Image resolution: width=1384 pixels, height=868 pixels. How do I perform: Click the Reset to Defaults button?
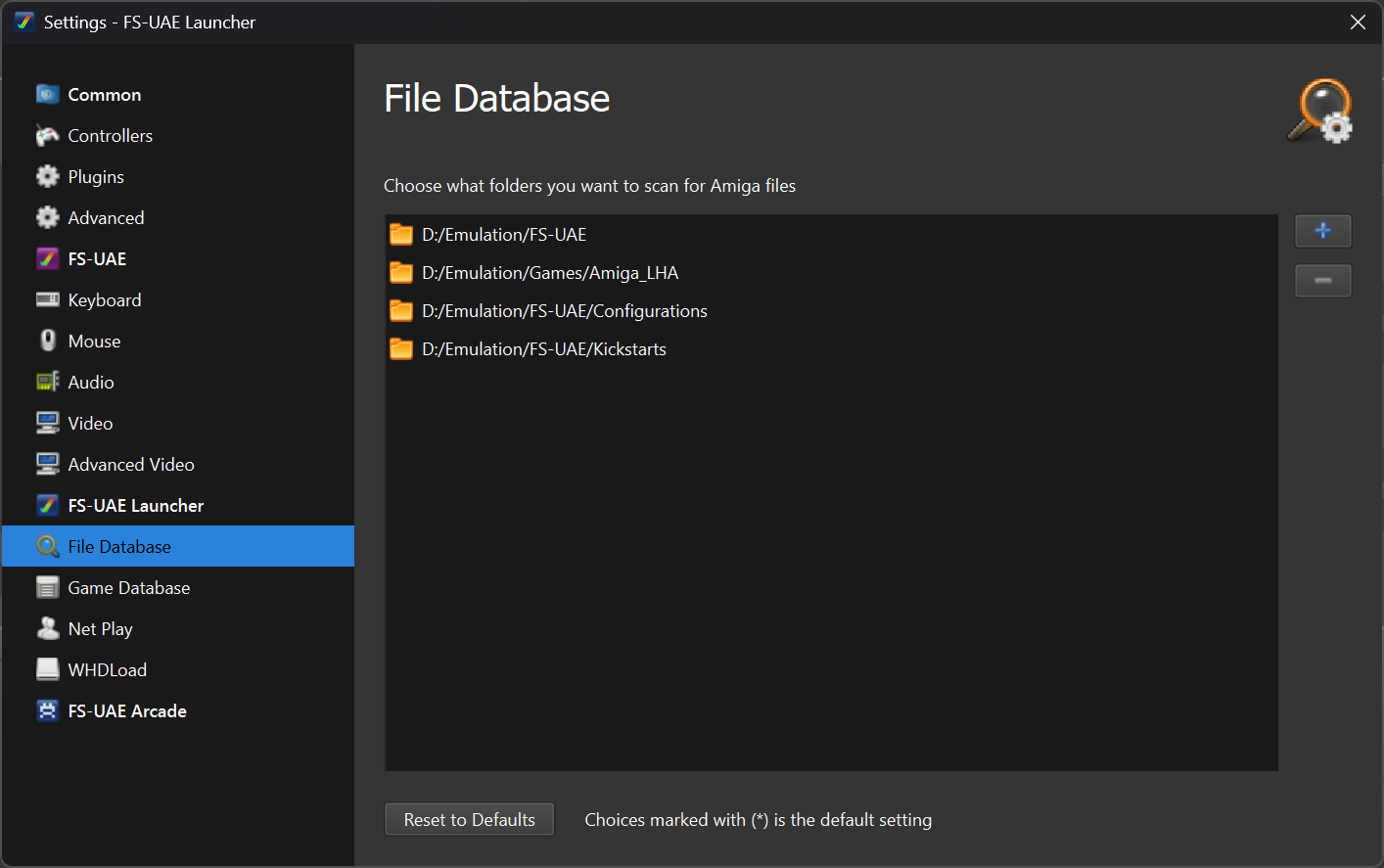[470, 820]
